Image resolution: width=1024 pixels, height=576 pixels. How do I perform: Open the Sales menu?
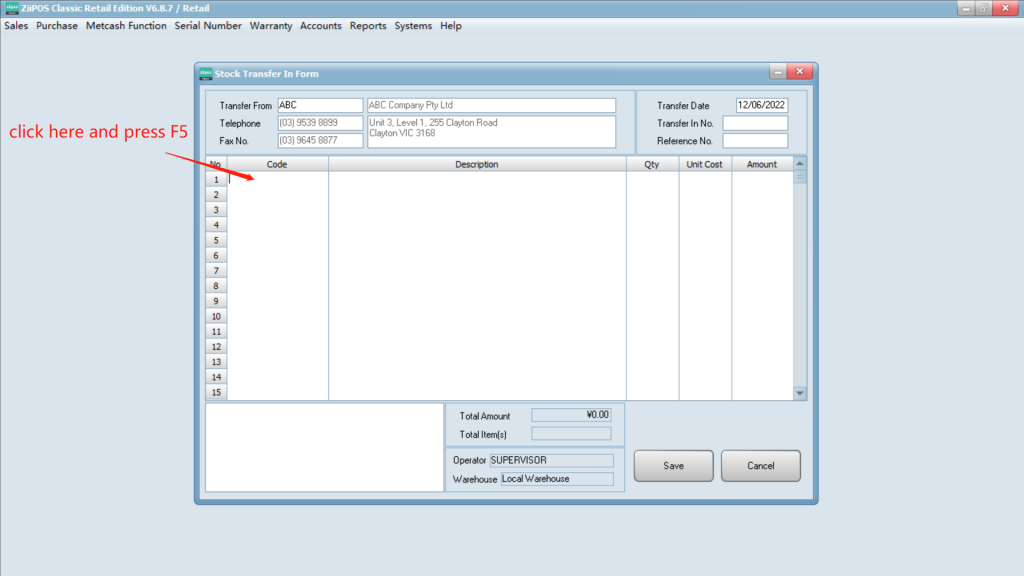pyautogui.click(x=16, y=26)
